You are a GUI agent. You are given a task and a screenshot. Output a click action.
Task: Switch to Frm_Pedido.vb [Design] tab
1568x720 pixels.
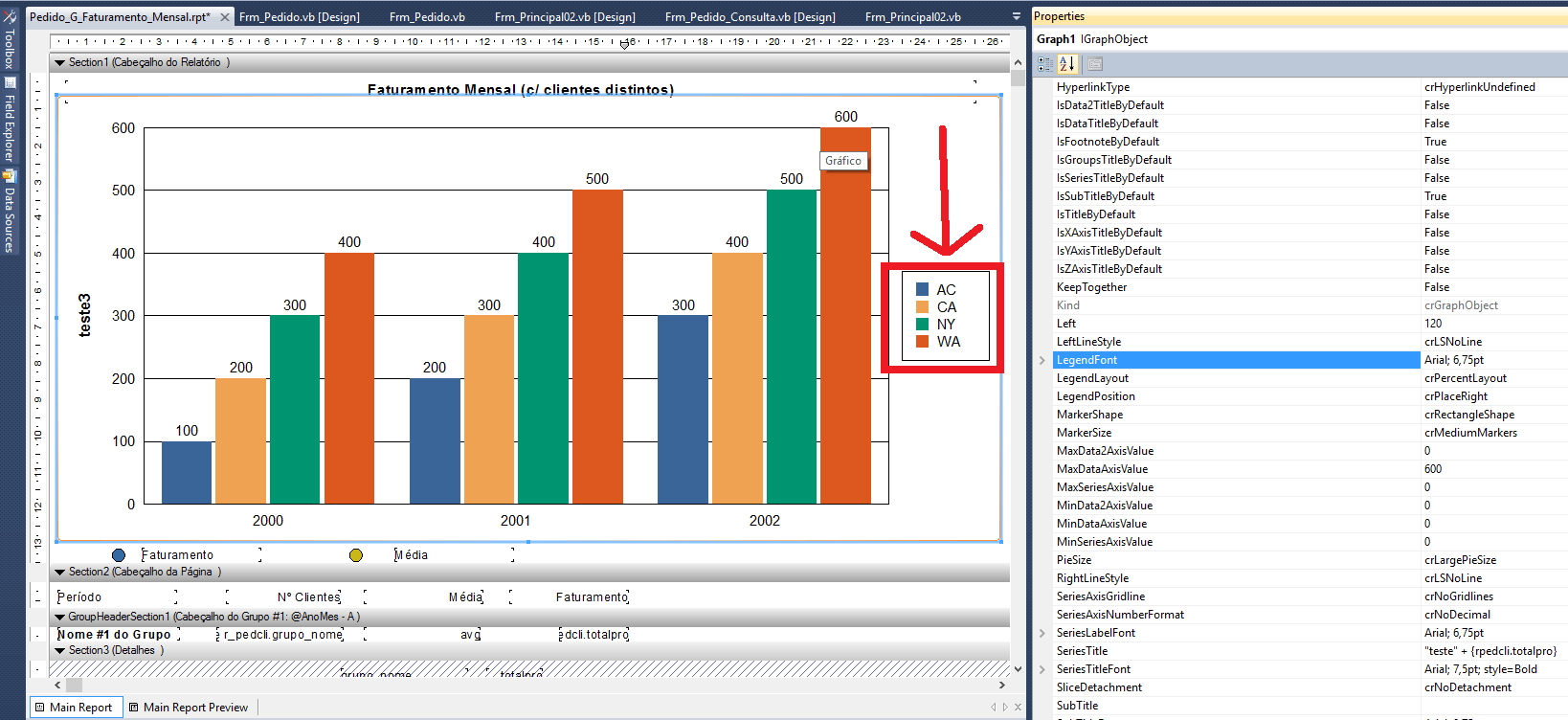[x=300, y=17]
